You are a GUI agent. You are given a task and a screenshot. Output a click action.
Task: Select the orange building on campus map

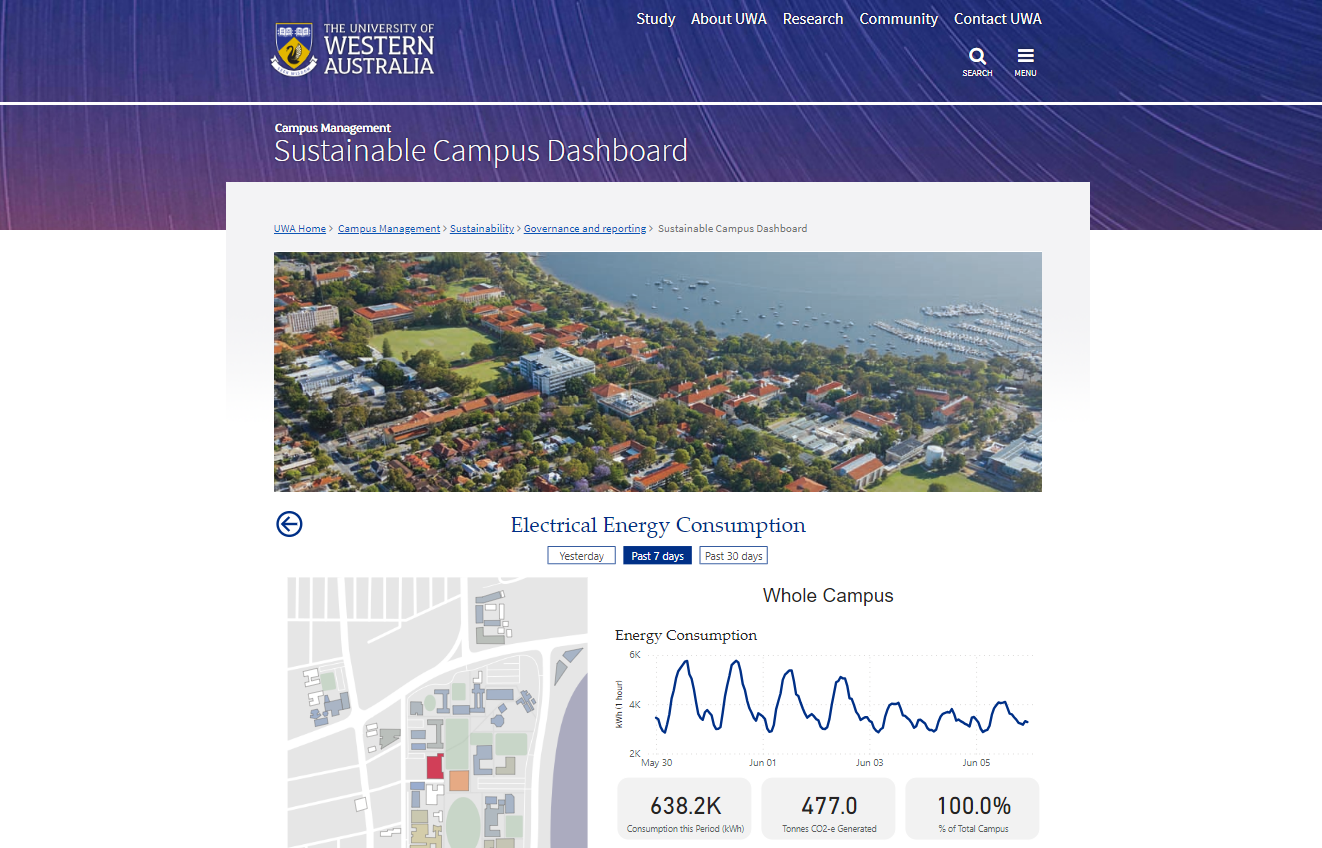point(459,781)
